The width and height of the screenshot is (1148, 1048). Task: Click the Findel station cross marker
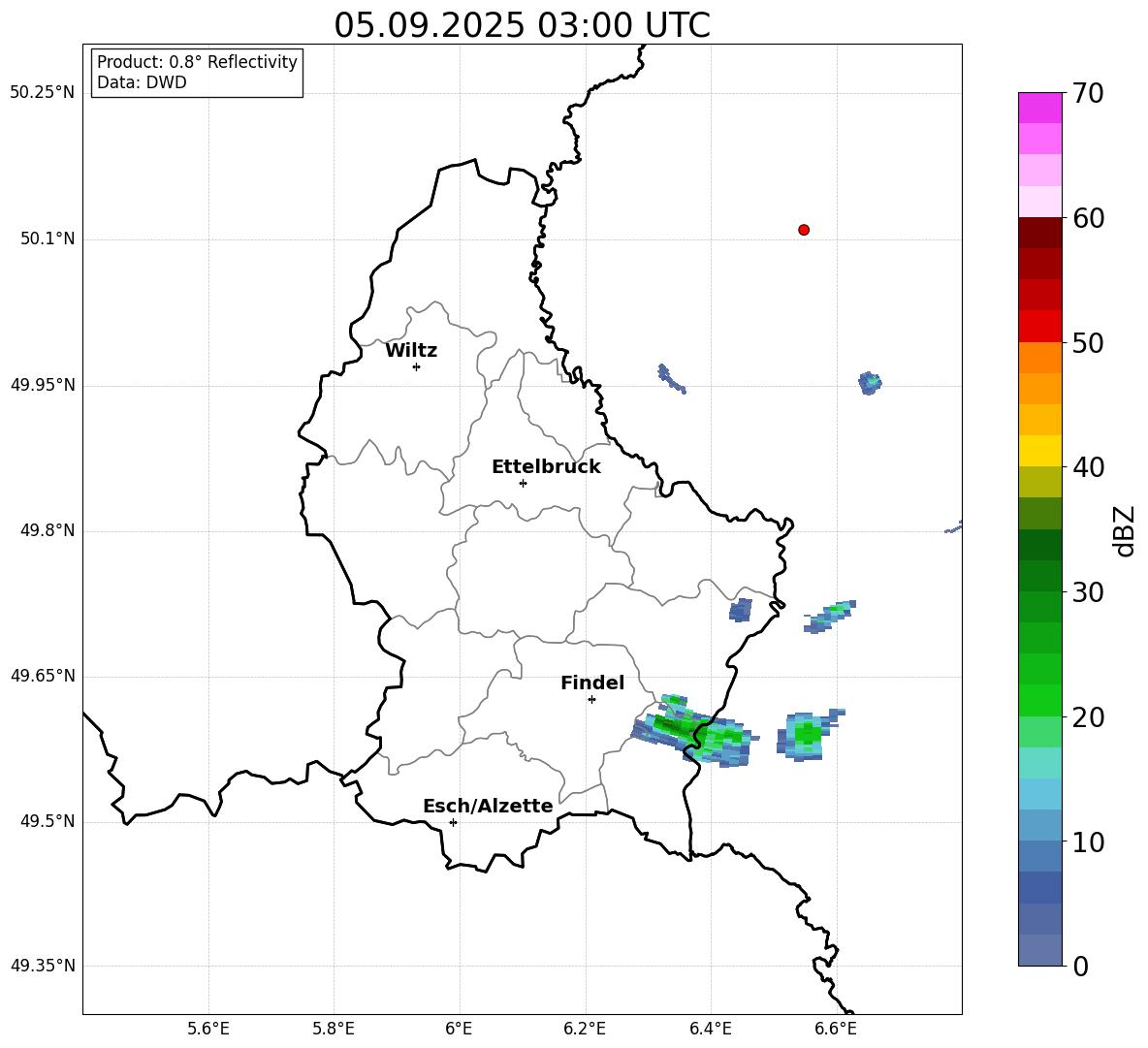591,699
